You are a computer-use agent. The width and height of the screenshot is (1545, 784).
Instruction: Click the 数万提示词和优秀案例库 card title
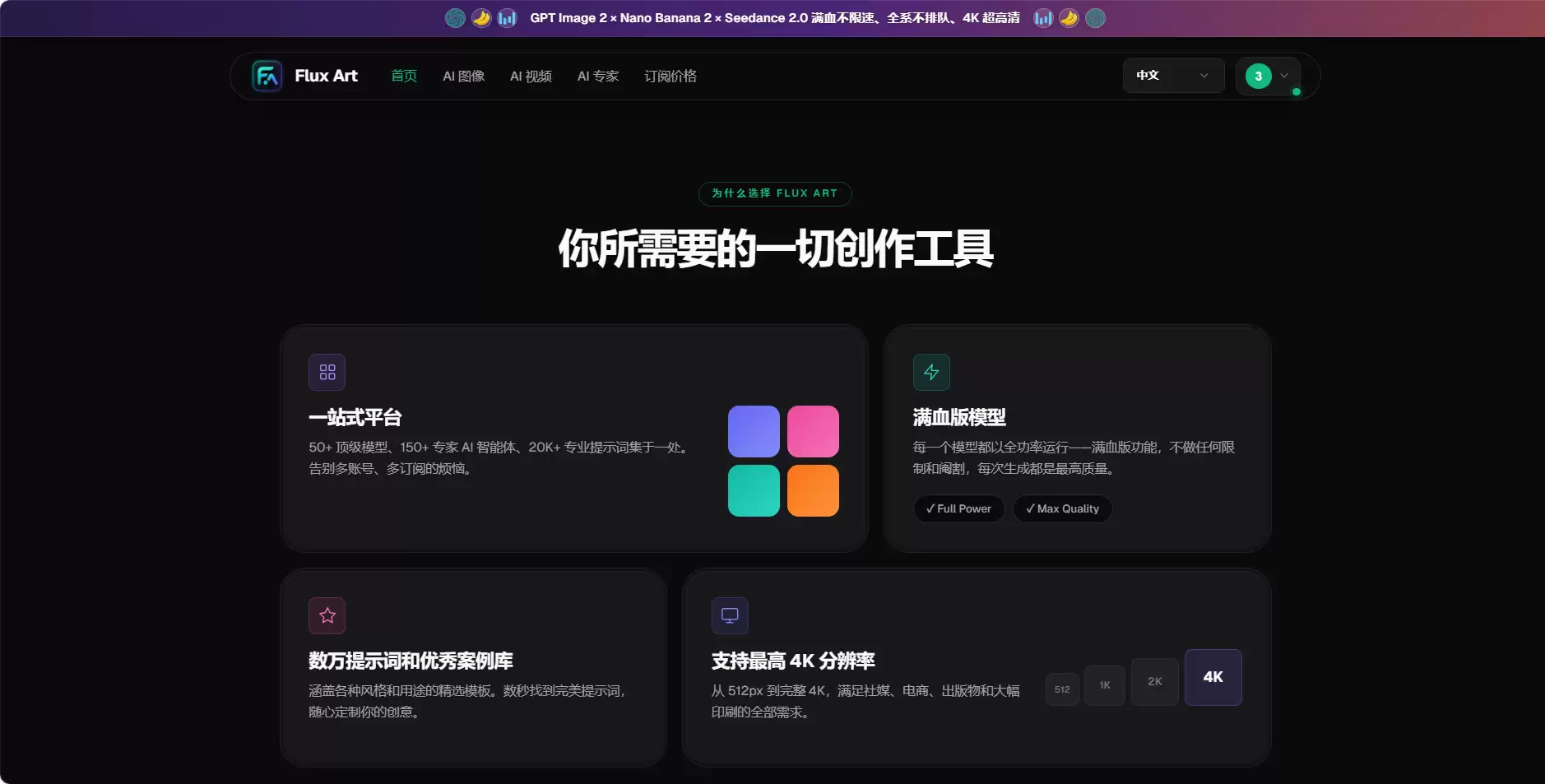(411, 661)
